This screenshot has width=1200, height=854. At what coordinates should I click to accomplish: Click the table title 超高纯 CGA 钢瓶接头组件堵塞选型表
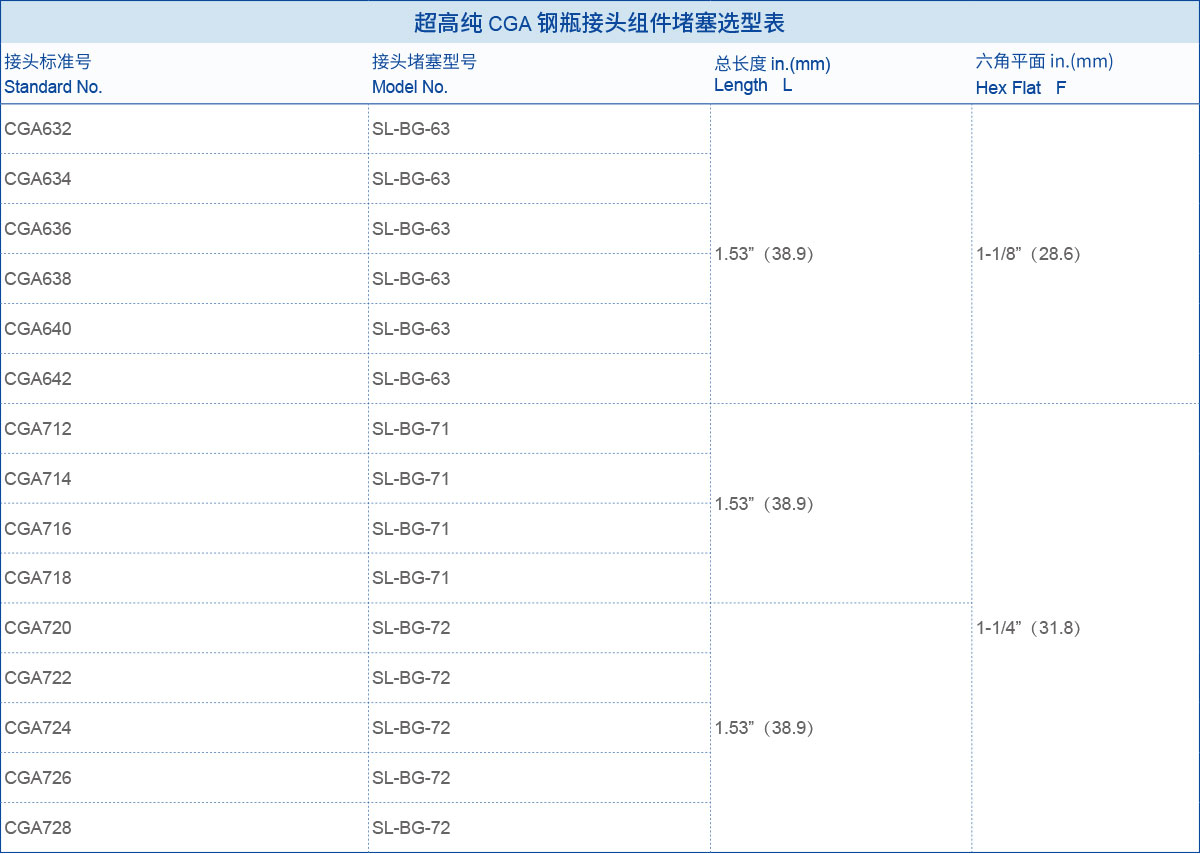click(599, 22)
